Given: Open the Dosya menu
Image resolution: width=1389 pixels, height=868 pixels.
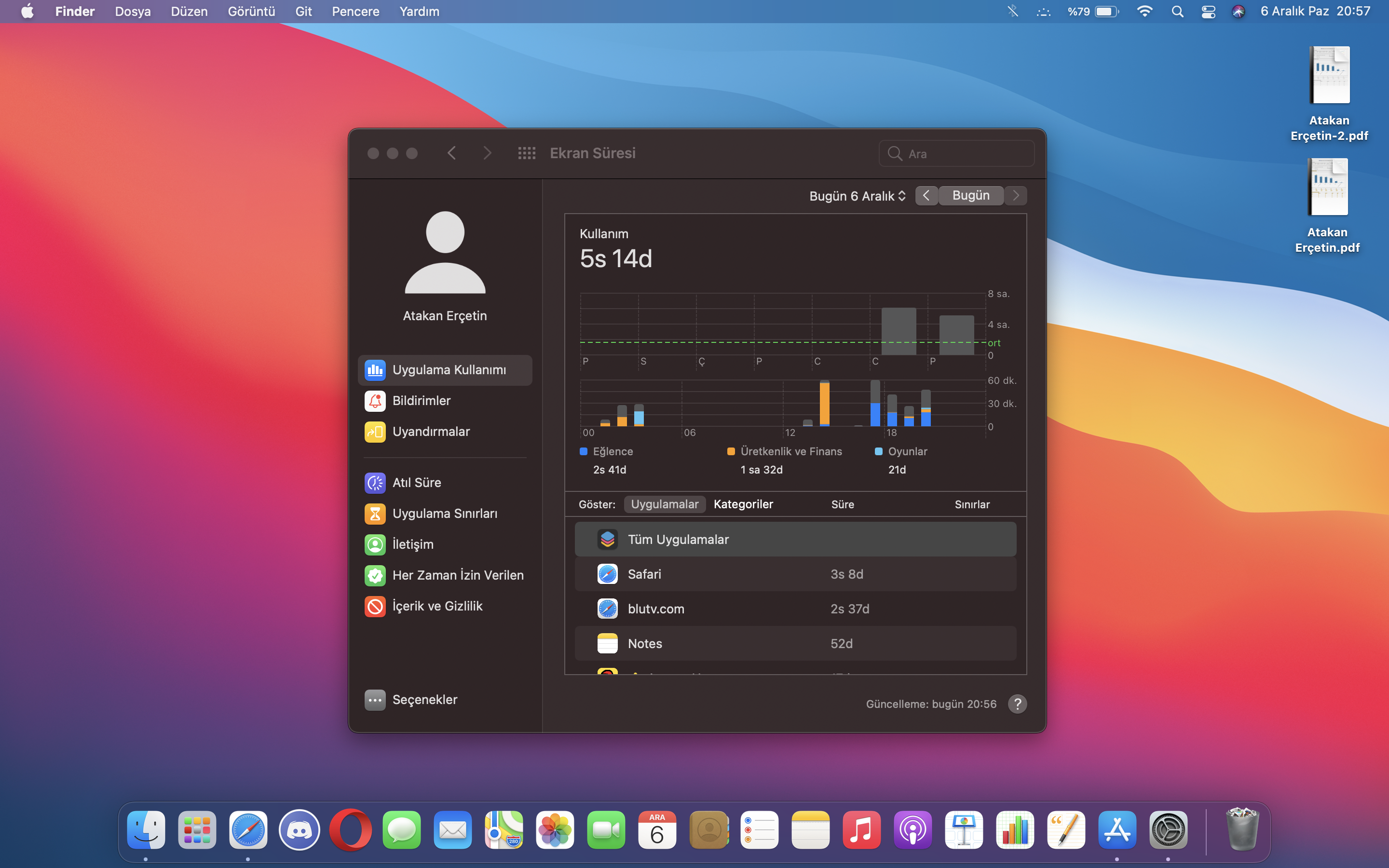Looking at the screenshot, I should click(133, 12).
